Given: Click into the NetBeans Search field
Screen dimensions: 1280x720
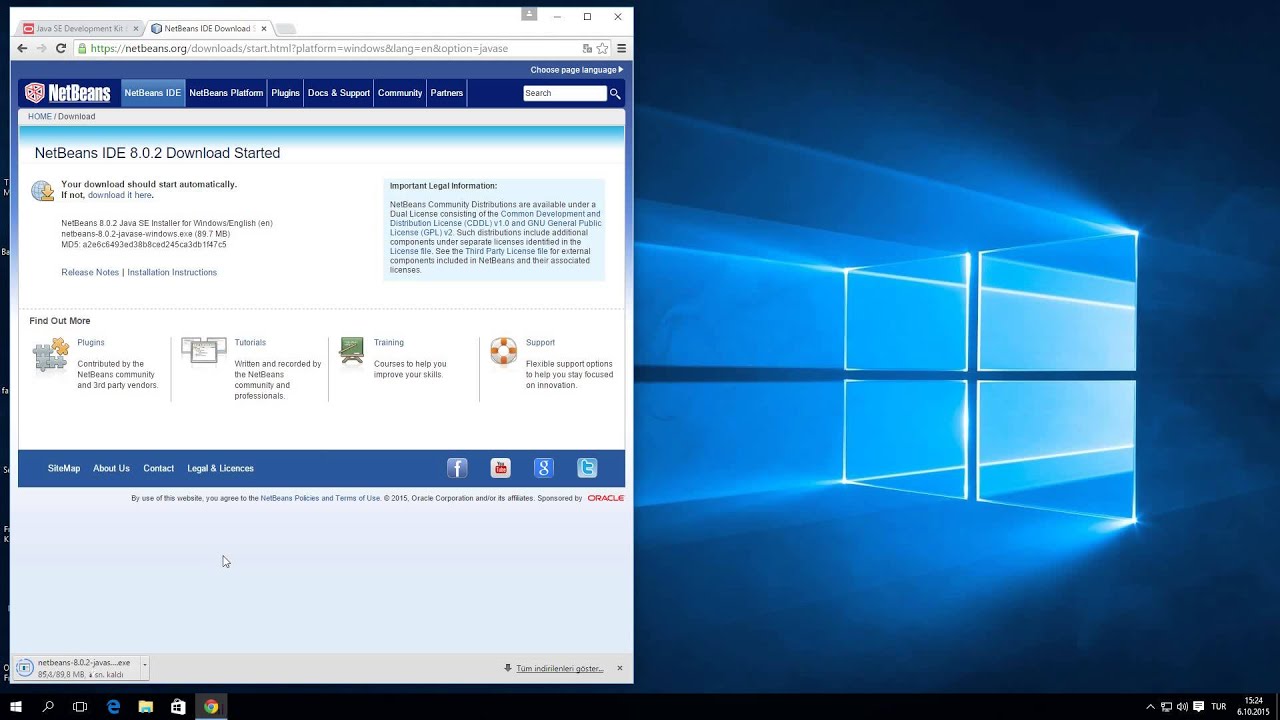Looking at the screenshot, I should click(x=565, y=93).
